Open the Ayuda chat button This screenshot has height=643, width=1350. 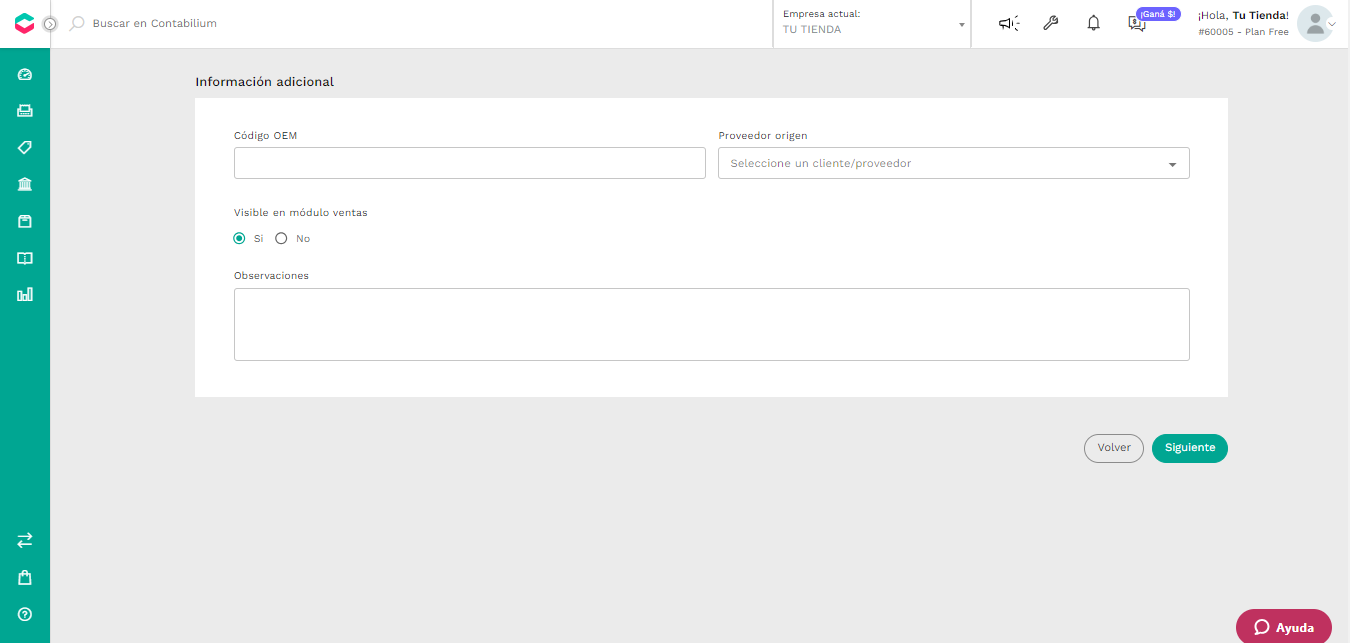pos(1284,627)
